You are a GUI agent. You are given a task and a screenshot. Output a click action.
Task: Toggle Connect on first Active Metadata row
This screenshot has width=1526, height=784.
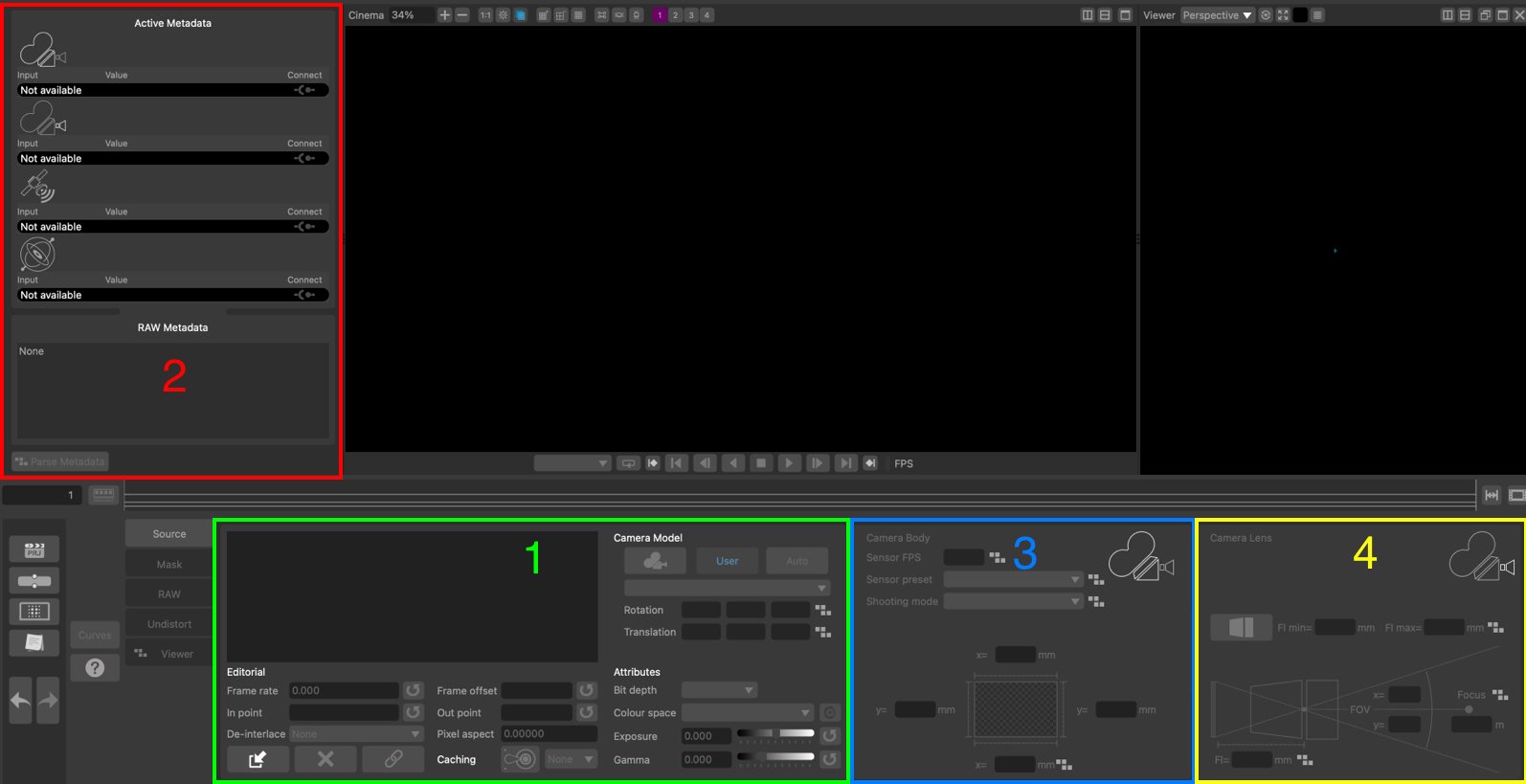(304, 90)
